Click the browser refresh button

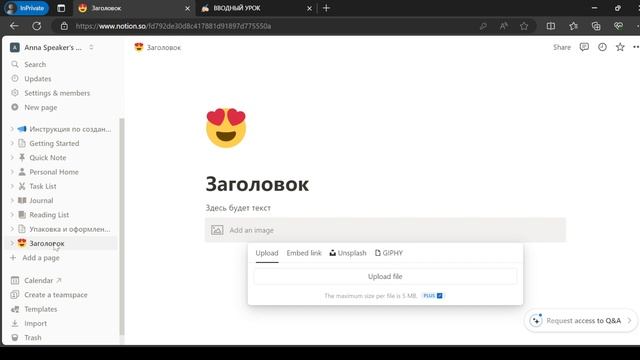coord(37,26)
